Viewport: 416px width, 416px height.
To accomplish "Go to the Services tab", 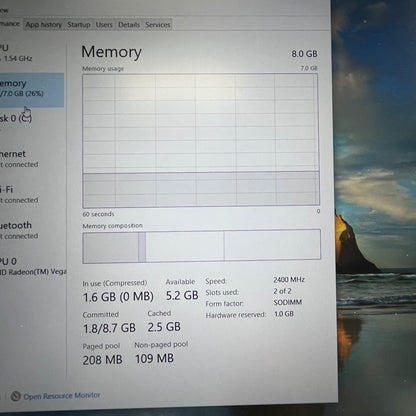I will tap(158, 25).
